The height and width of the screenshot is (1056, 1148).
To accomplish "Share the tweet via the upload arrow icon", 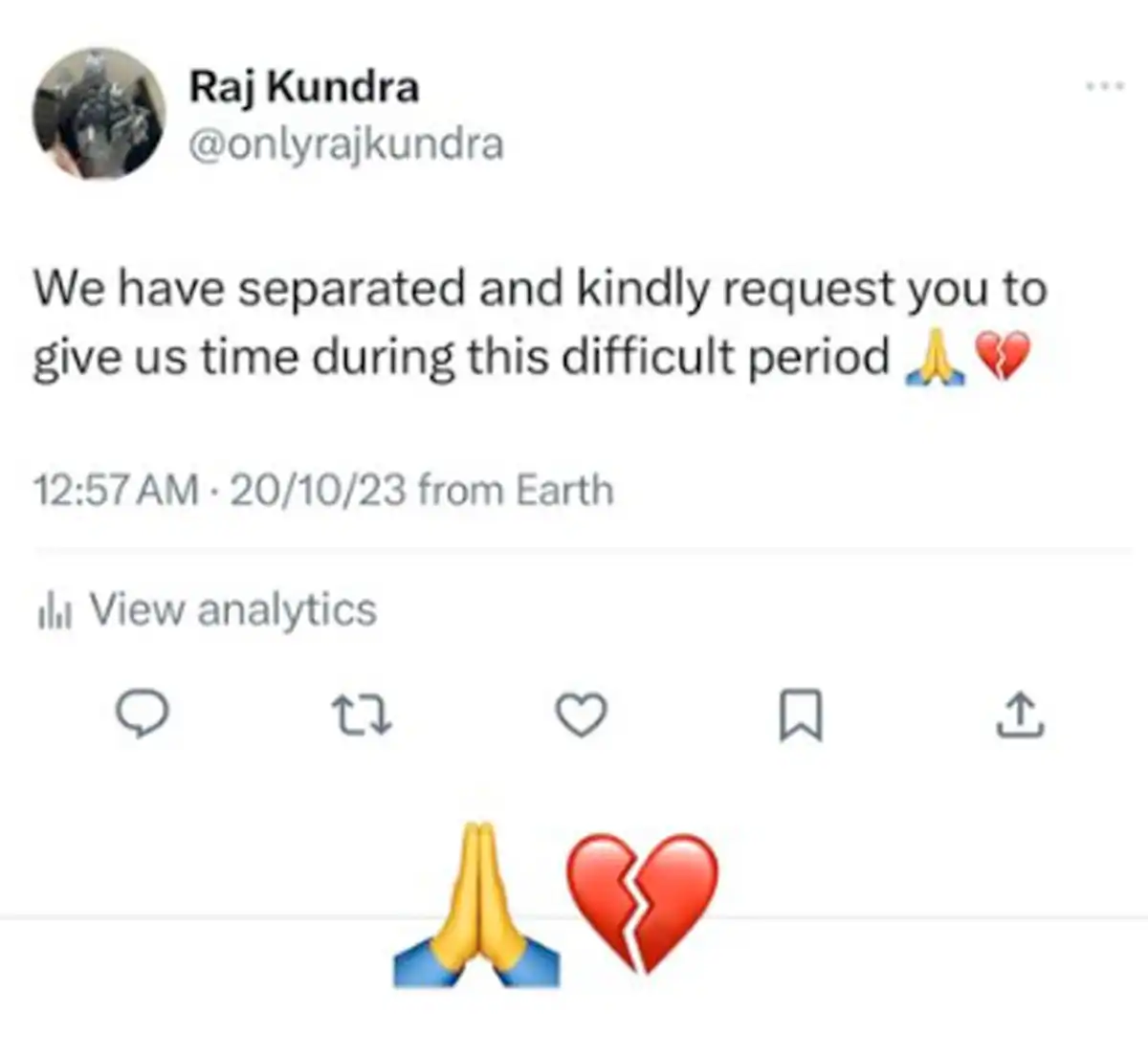I will coord(1020,715).
